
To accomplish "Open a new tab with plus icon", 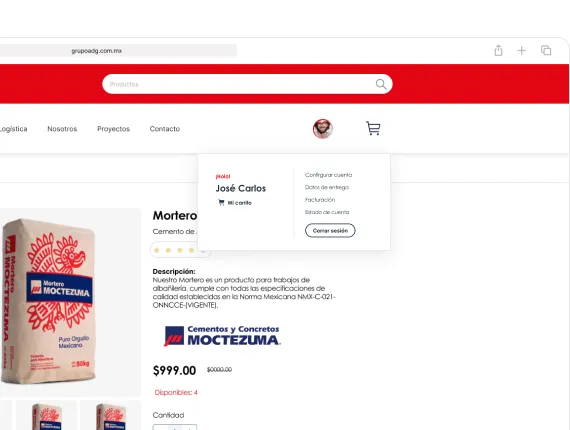I will tap(522, 51).
